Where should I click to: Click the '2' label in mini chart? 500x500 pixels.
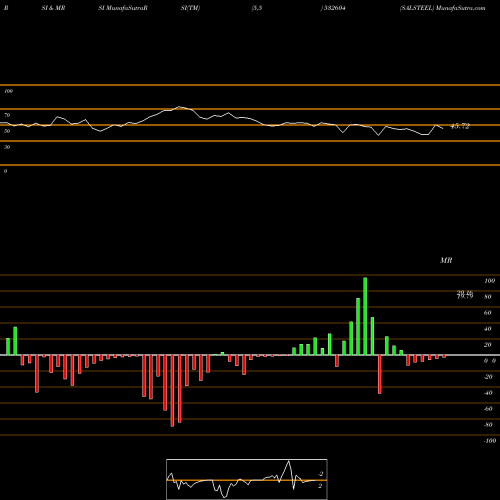pos(320,486)
